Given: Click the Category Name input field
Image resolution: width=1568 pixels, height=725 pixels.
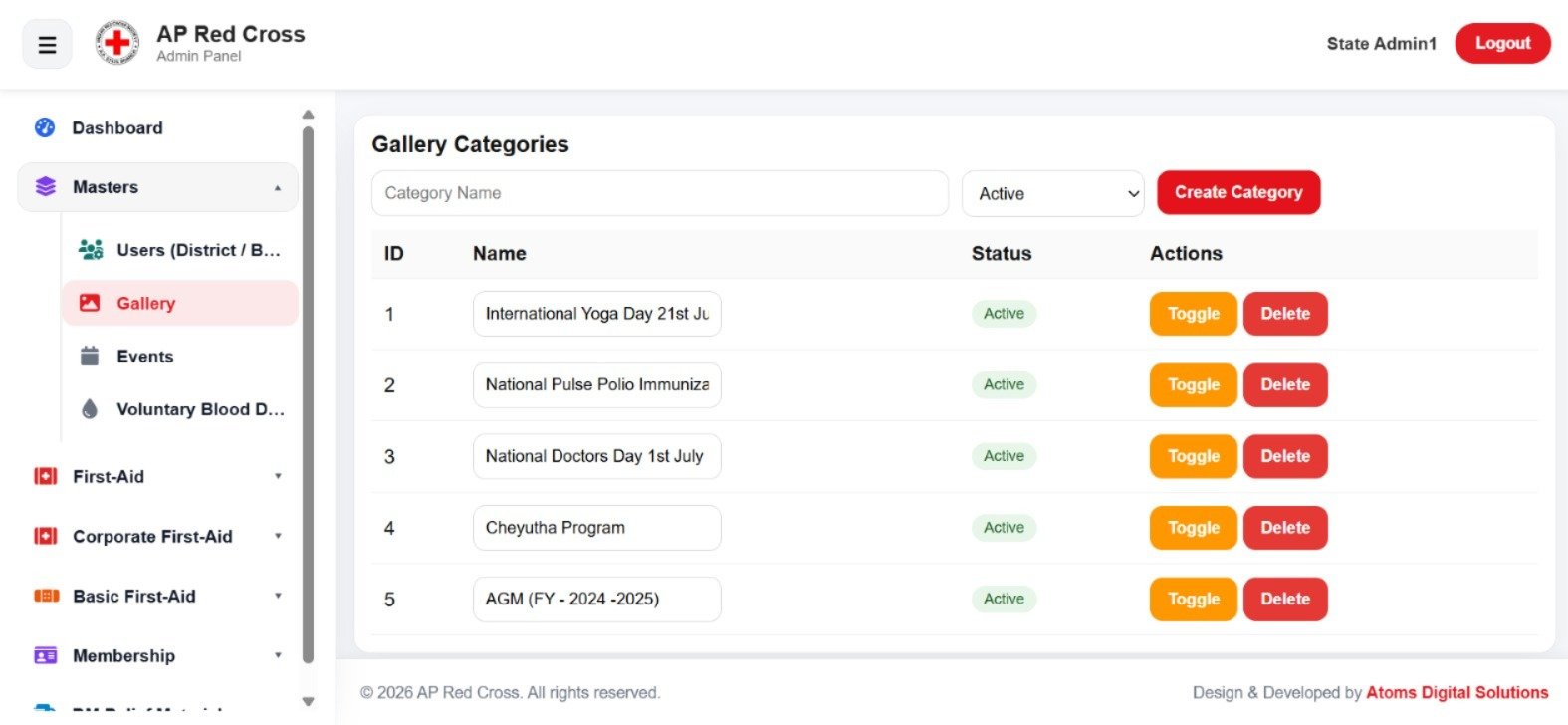Looking at the screenshot, I should coord(659,193).
